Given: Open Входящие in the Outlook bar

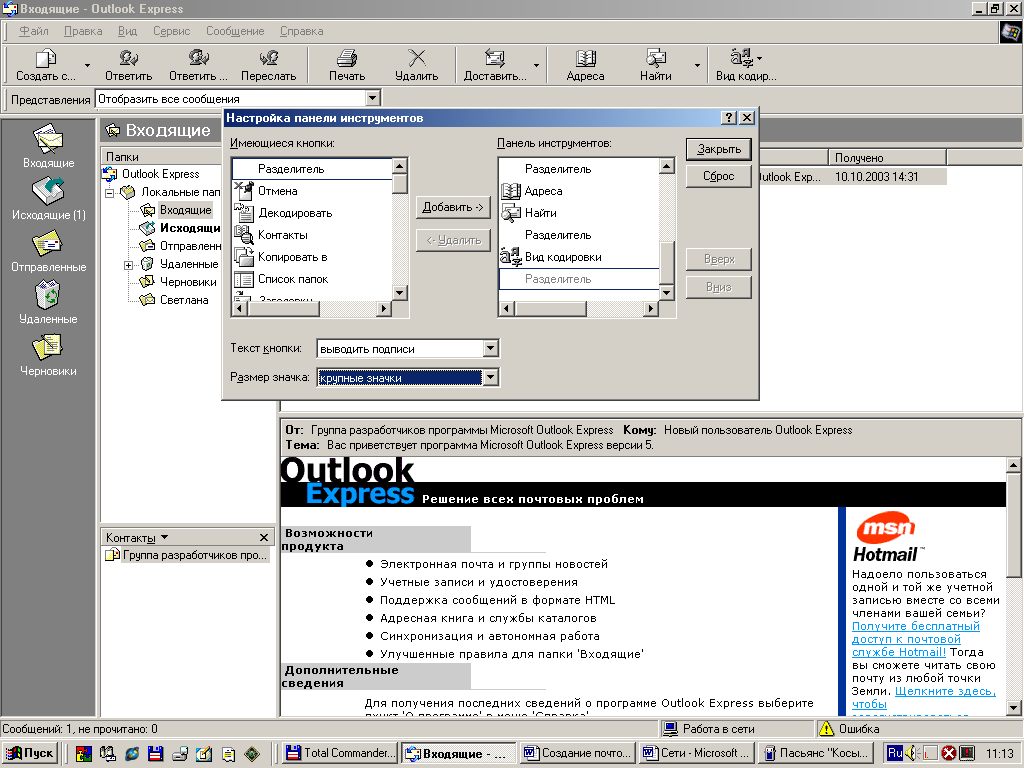Looking at the screenshot, I should click(48, 146).
